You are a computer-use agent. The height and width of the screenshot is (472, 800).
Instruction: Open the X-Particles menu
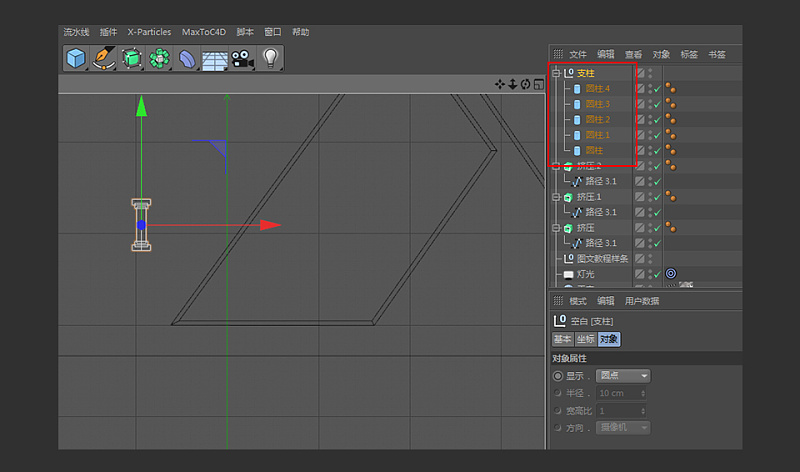[149, 32]
